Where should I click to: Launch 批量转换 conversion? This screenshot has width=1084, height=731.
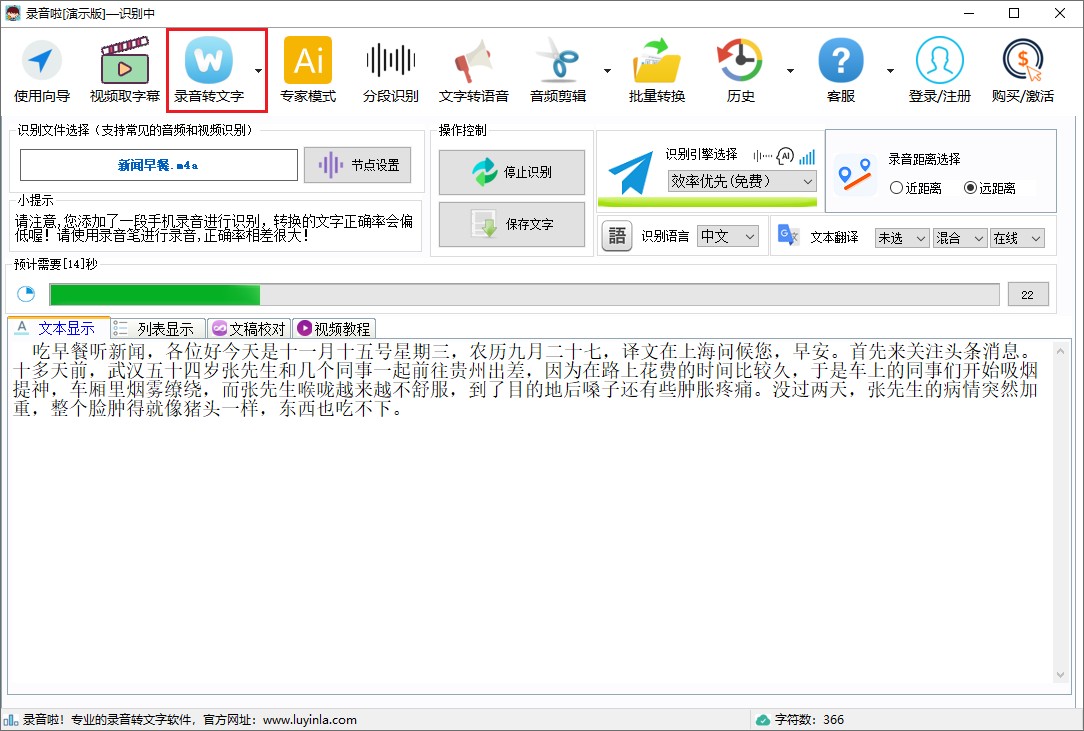click(655, 68)
